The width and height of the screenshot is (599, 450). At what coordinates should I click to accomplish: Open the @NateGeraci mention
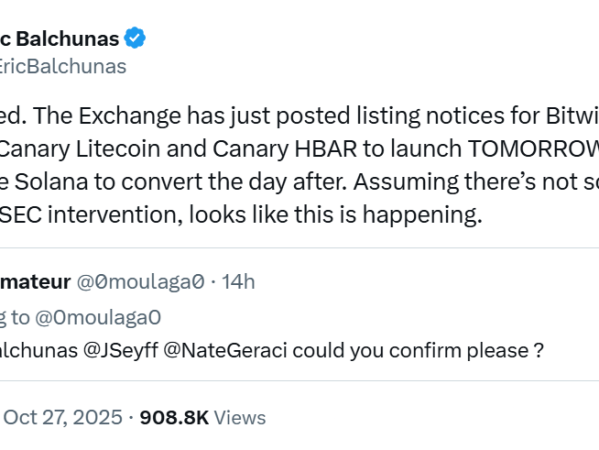coord(225,351)
